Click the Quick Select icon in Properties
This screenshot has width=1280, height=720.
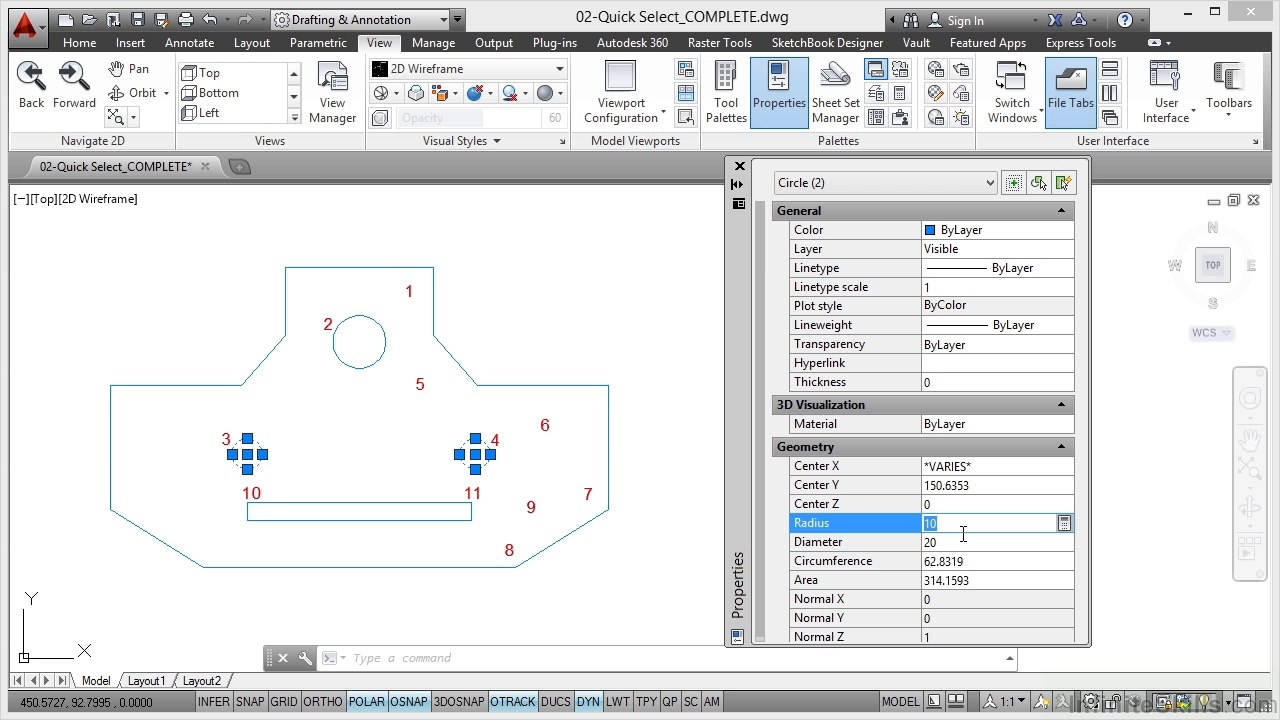click(x=1063, y=183)
